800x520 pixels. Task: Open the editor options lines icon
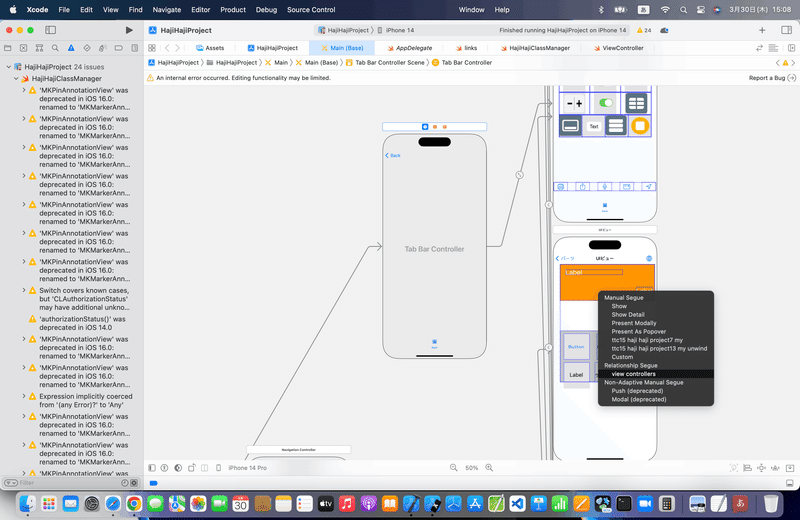[773, 48]
